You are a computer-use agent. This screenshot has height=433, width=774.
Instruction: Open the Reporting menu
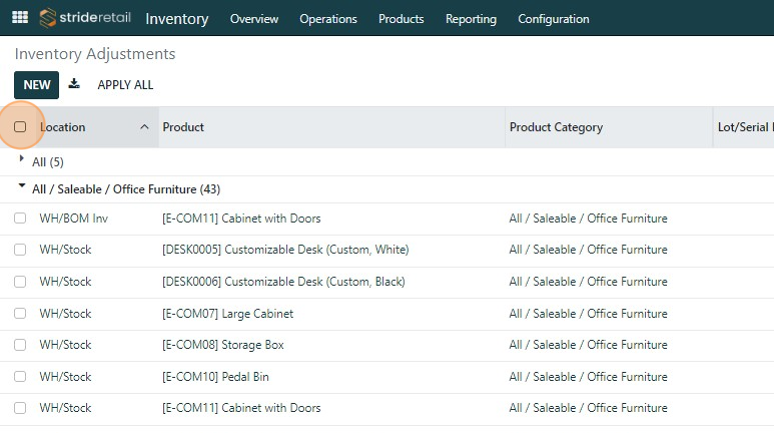tap(471, 19)
